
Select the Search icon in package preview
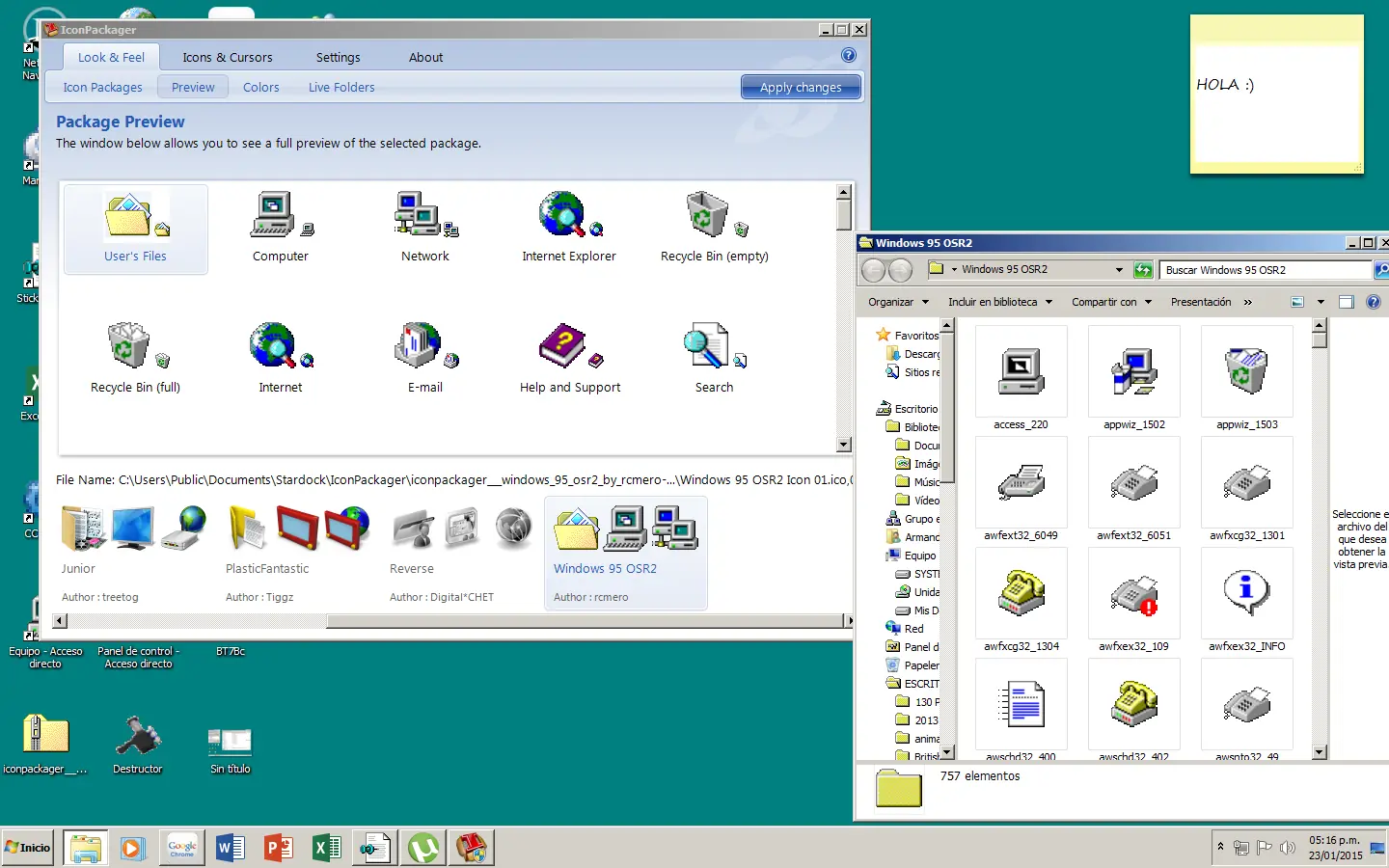tap(715, 359)
